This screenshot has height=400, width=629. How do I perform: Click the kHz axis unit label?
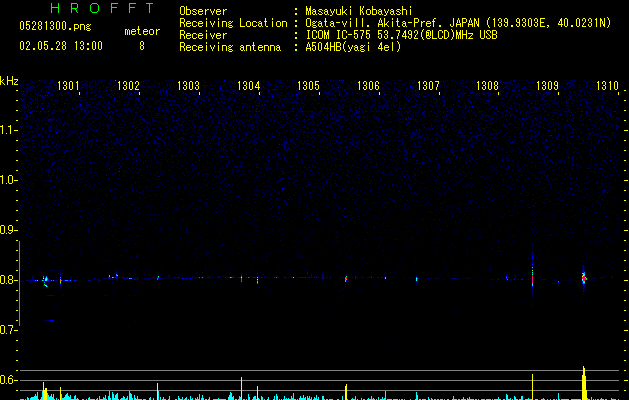(9, 81)
